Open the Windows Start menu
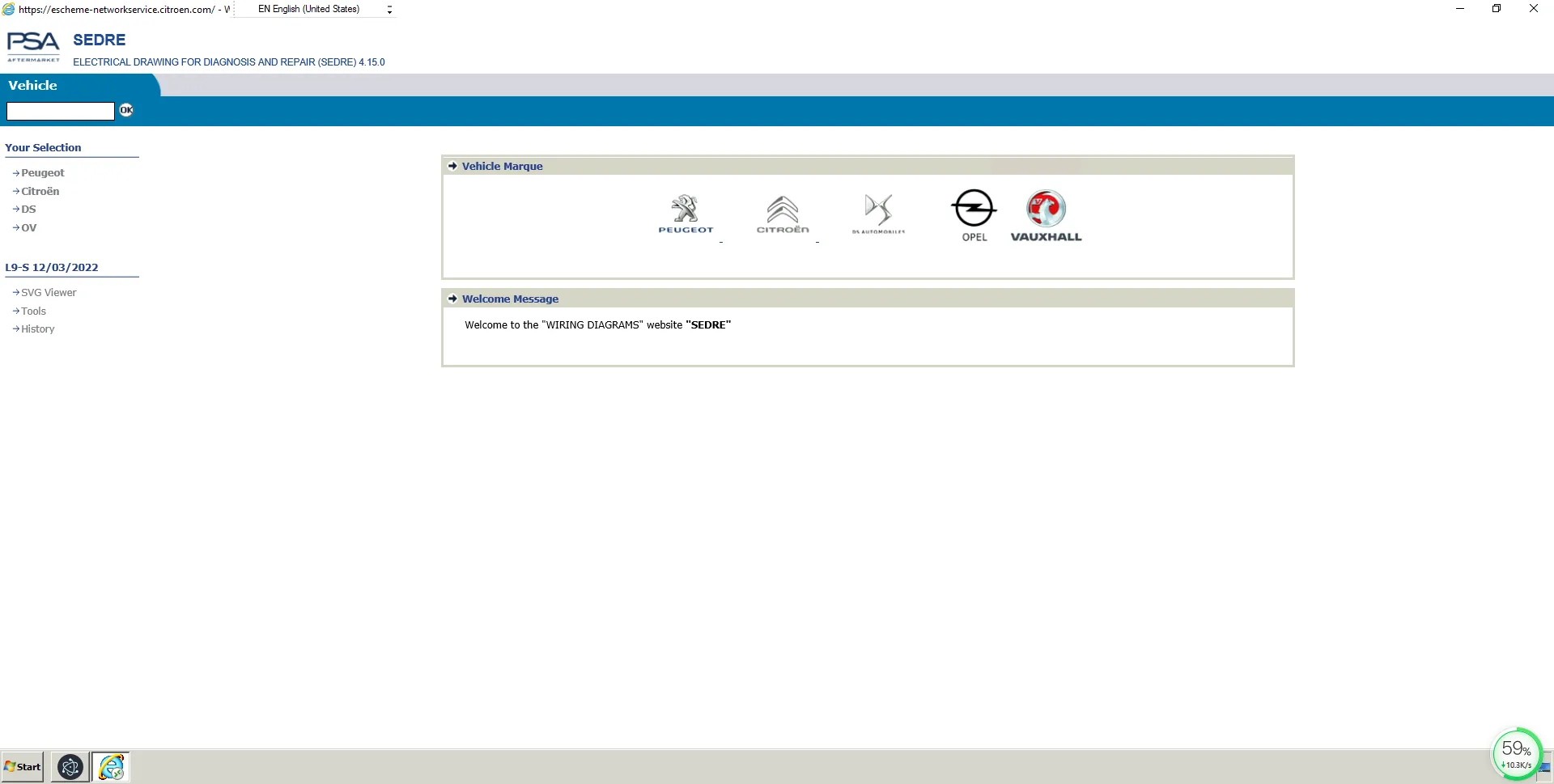 (23, 766)
